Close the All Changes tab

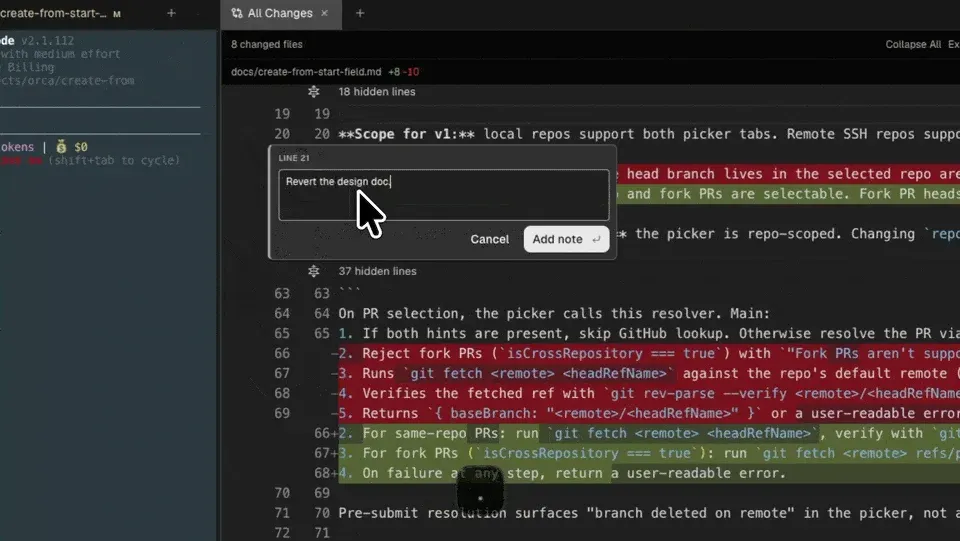coord(324,13)
